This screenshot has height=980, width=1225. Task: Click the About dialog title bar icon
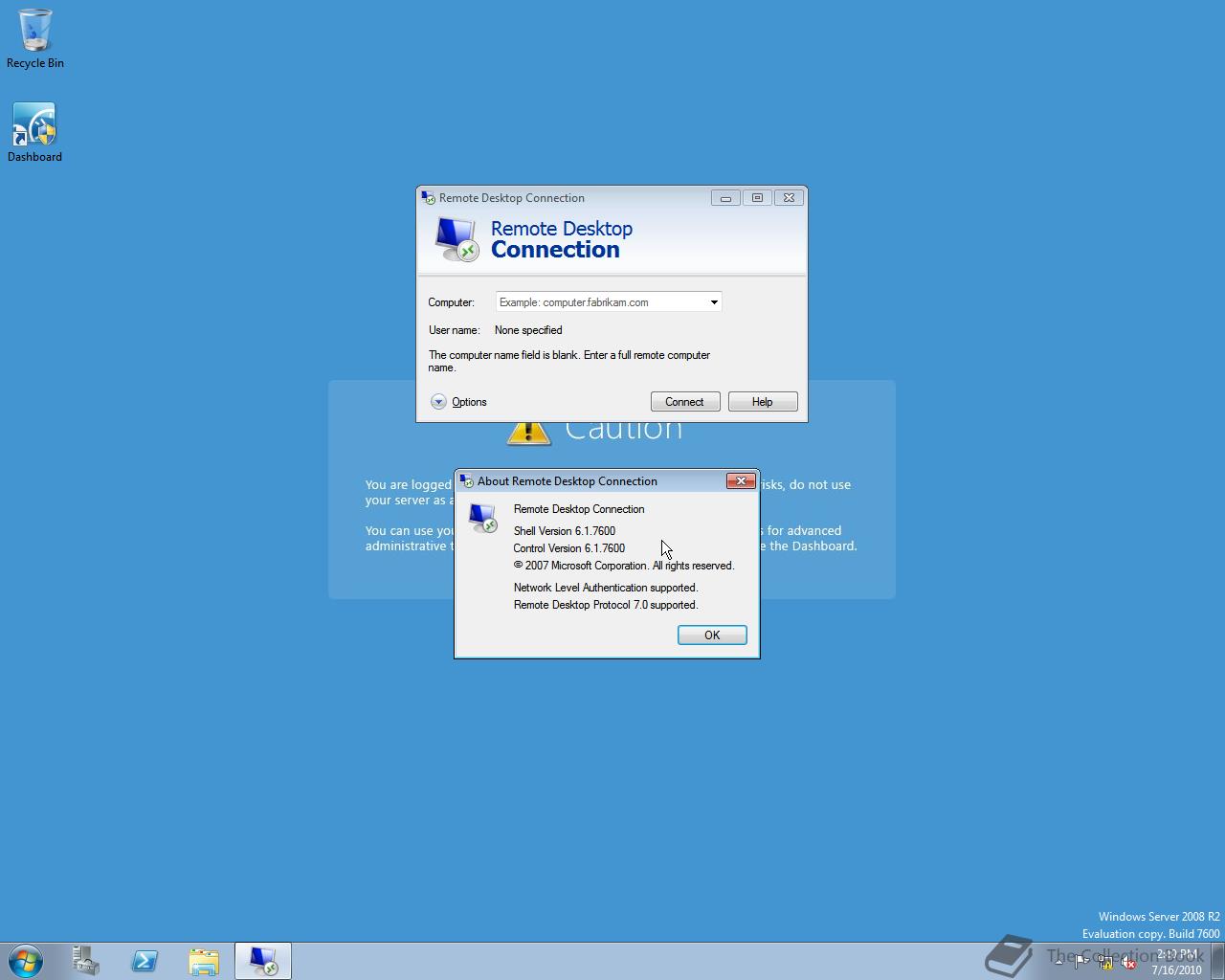click(466, 480)
